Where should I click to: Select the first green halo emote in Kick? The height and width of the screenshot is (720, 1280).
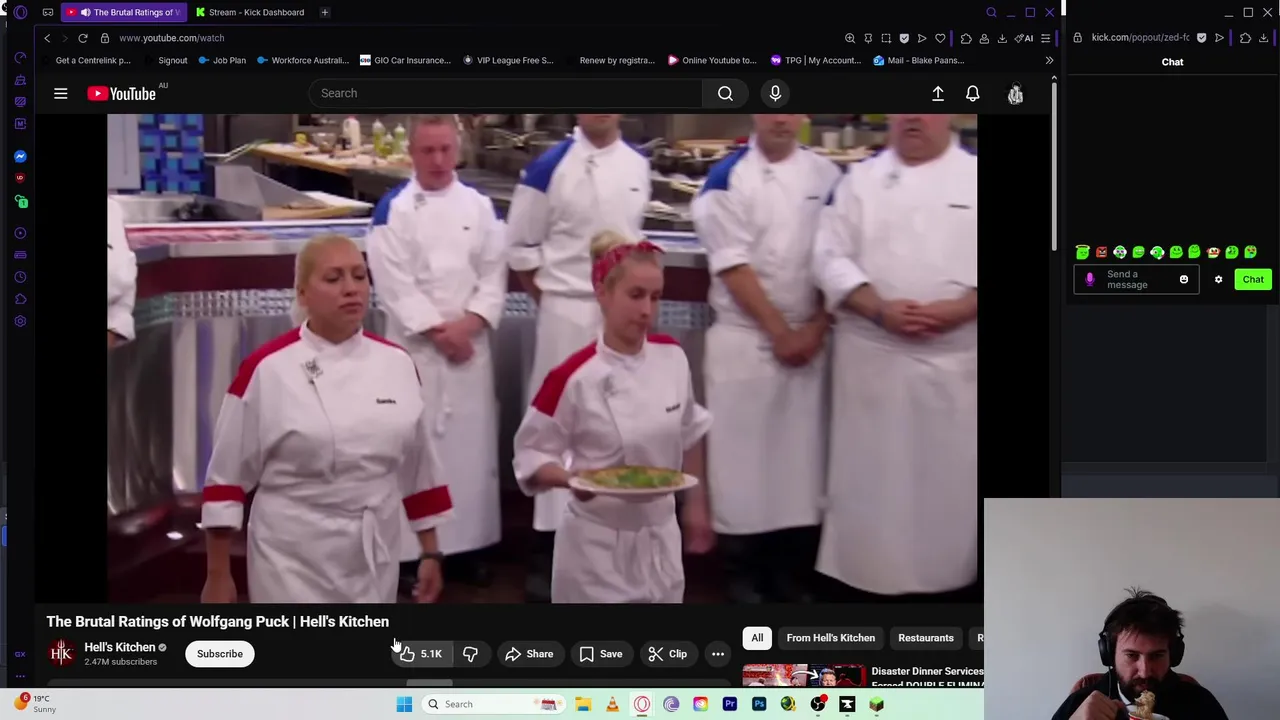coord(1082,252)
